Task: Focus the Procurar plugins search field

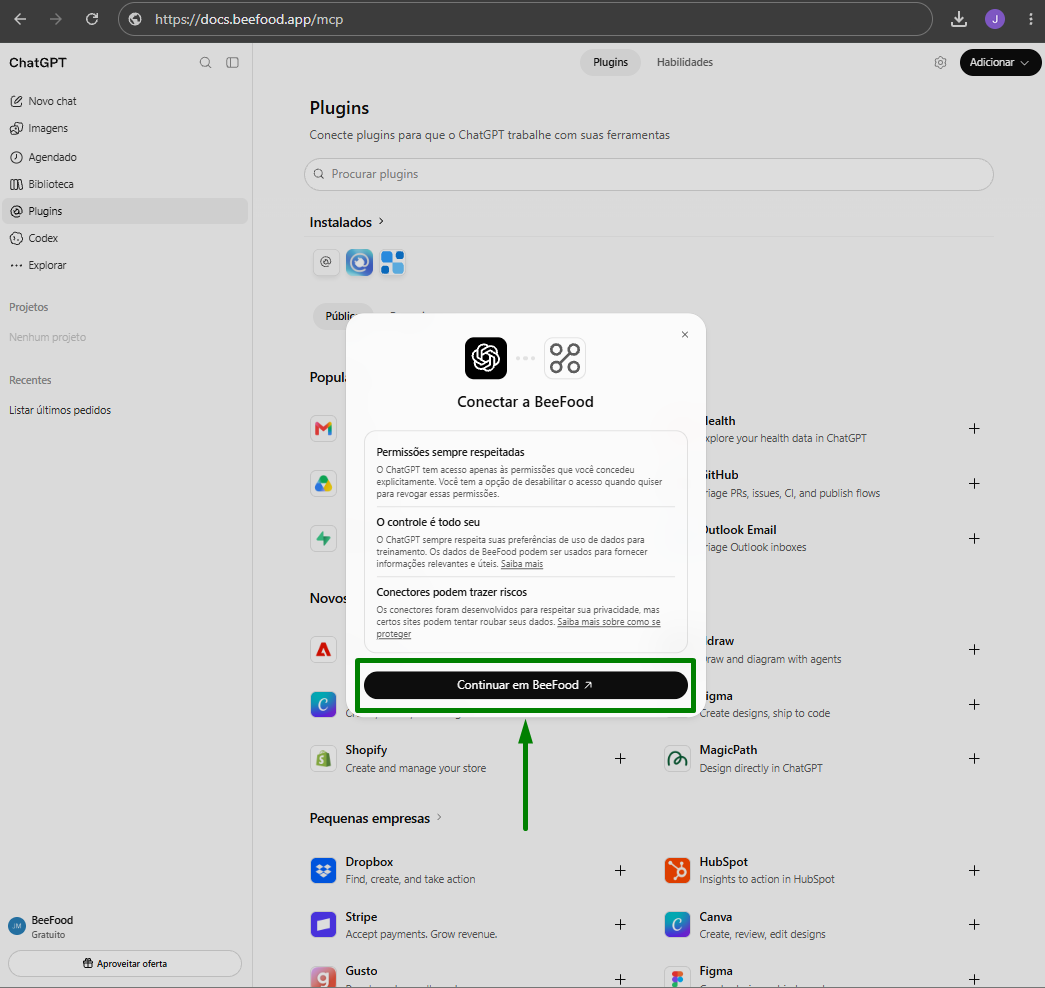Action: (x=649, y=174)
